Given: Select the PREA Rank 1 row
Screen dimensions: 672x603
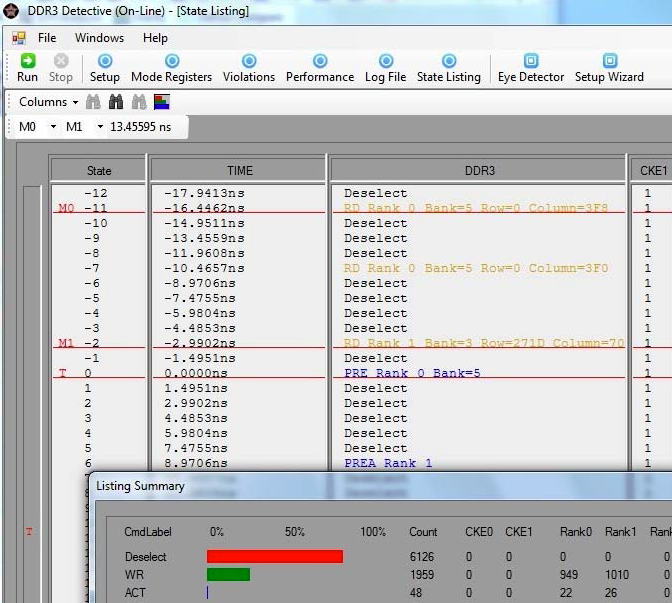Looking at the screenshot, I should pos(388,463).
